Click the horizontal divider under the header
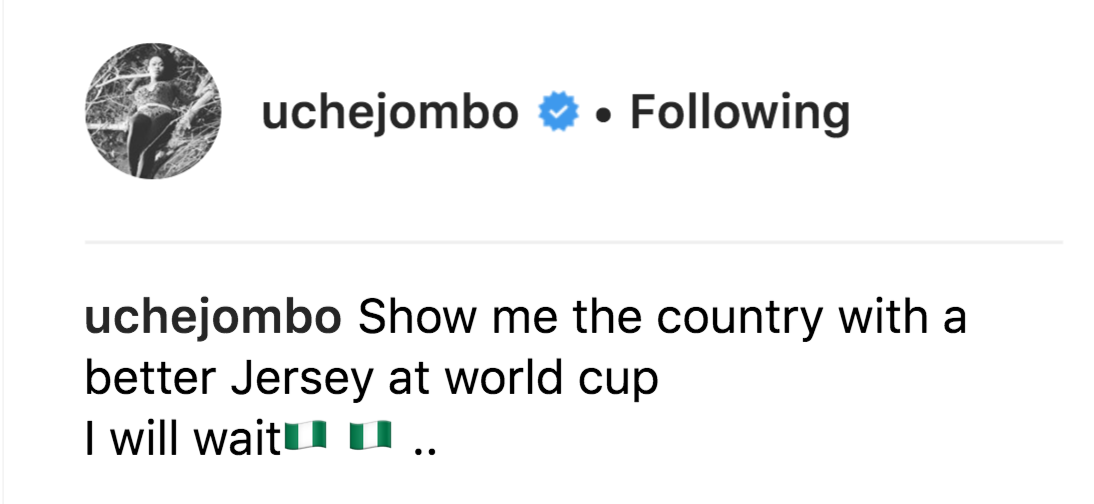The height and width of the screenshot is (504, 1094). [573, 242]
